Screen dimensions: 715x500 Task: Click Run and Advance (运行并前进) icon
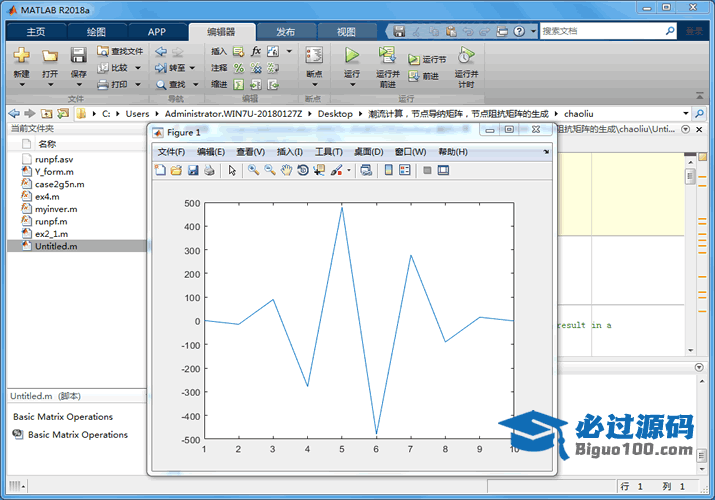[x=387, y=55]
